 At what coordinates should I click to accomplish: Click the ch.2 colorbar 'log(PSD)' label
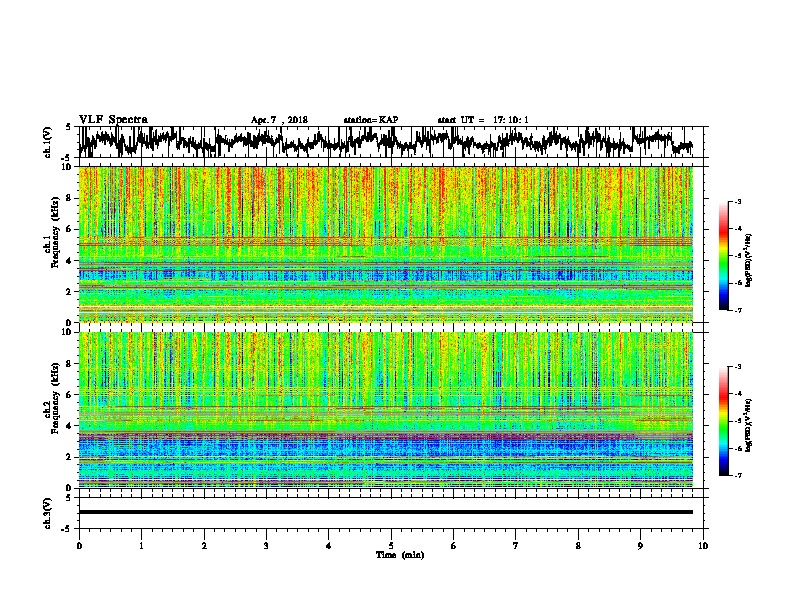[x=749, y=425]
